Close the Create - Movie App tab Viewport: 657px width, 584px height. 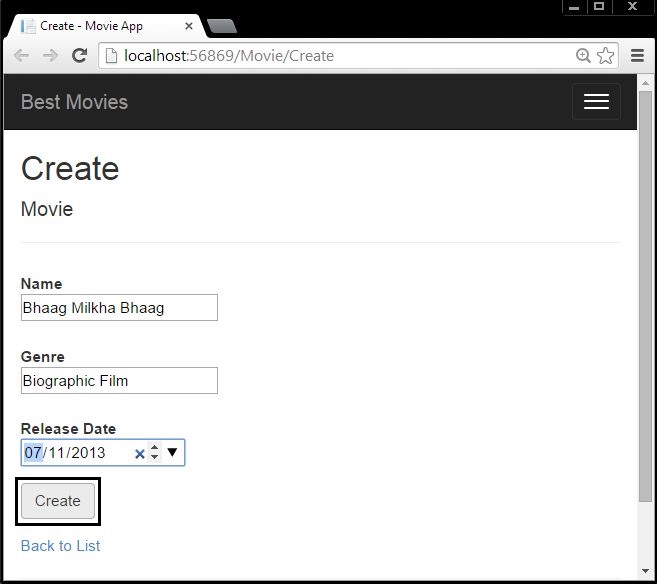point(189,26)
